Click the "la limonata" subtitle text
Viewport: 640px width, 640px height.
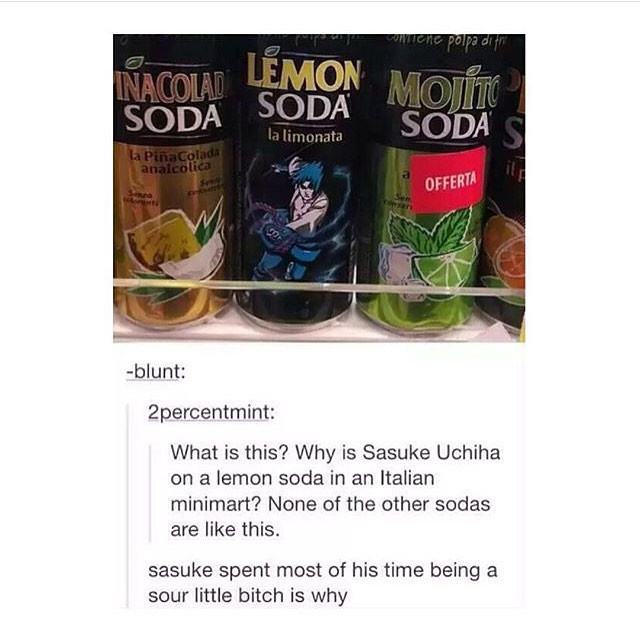click(x=305, y=136)
